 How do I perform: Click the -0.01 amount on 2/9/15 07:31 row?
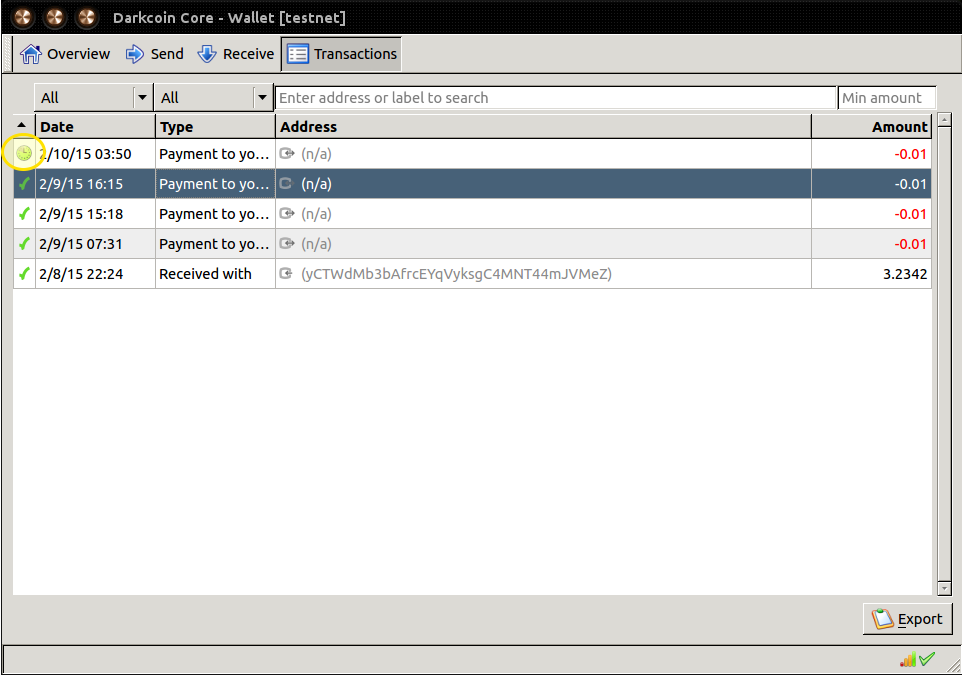910,244
